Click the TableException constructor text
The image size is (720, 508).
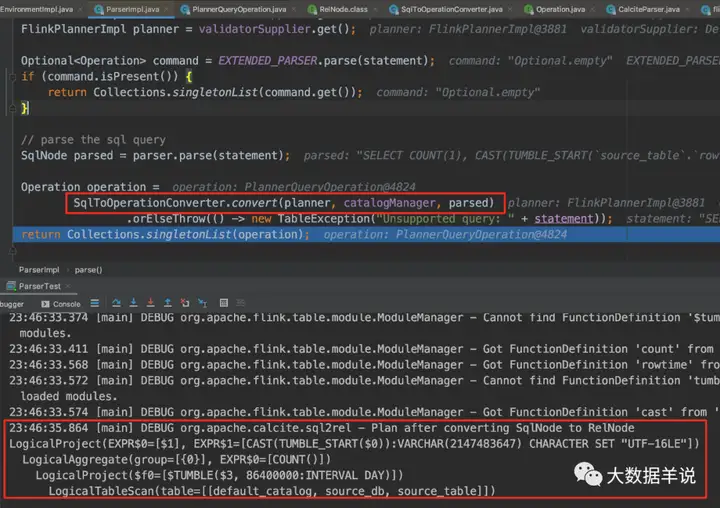(x=326, y=219)
